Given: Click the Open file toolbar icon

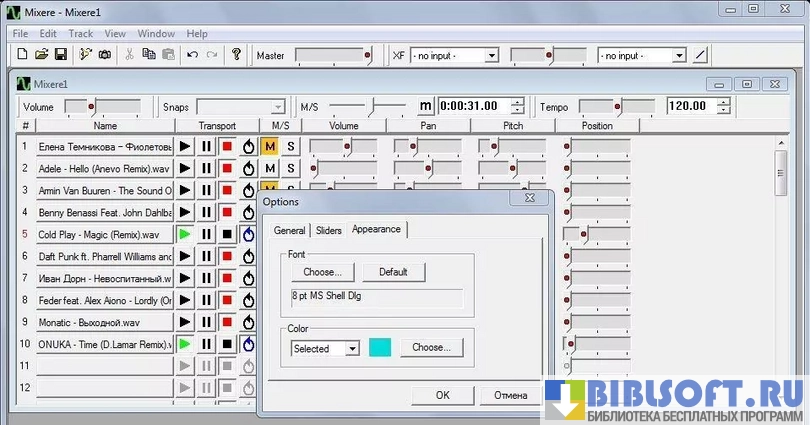Looking at the screenshot, I should [41, 54].
